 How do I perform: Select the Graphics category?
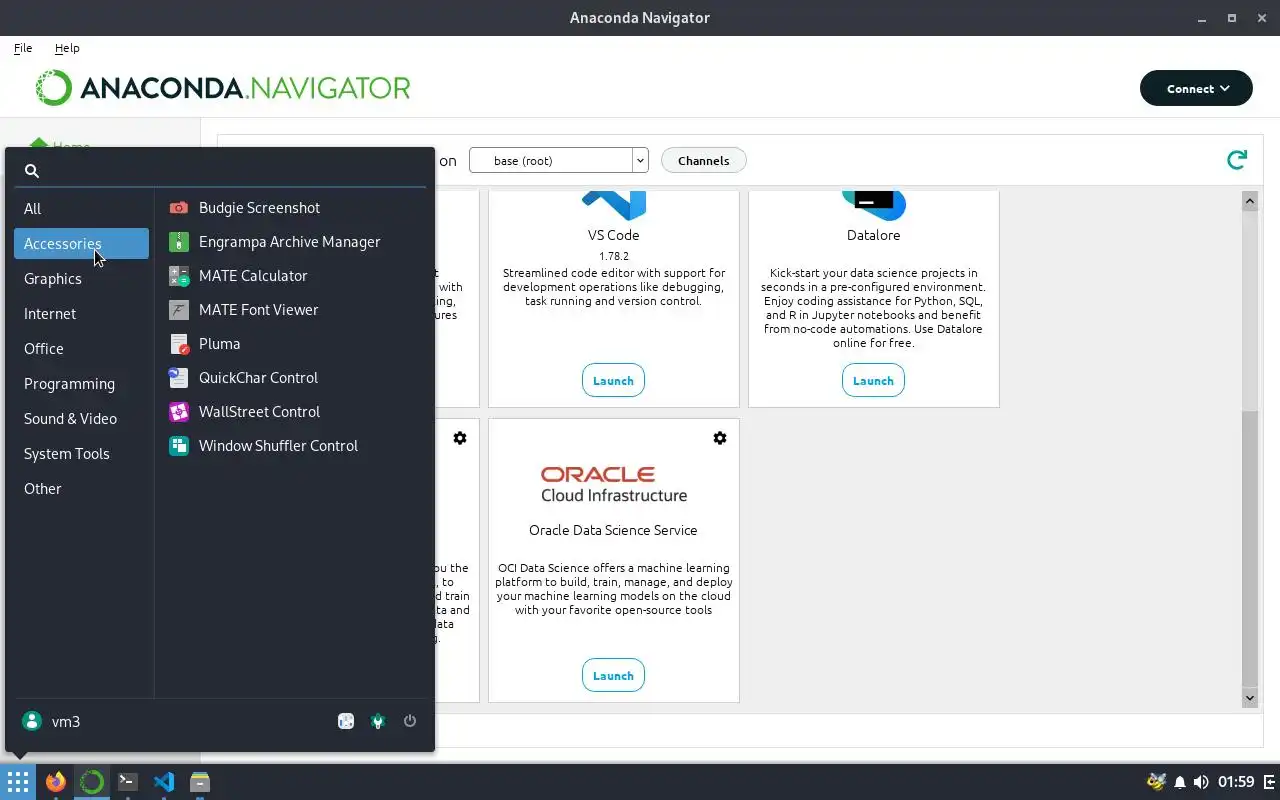[81, 279]
